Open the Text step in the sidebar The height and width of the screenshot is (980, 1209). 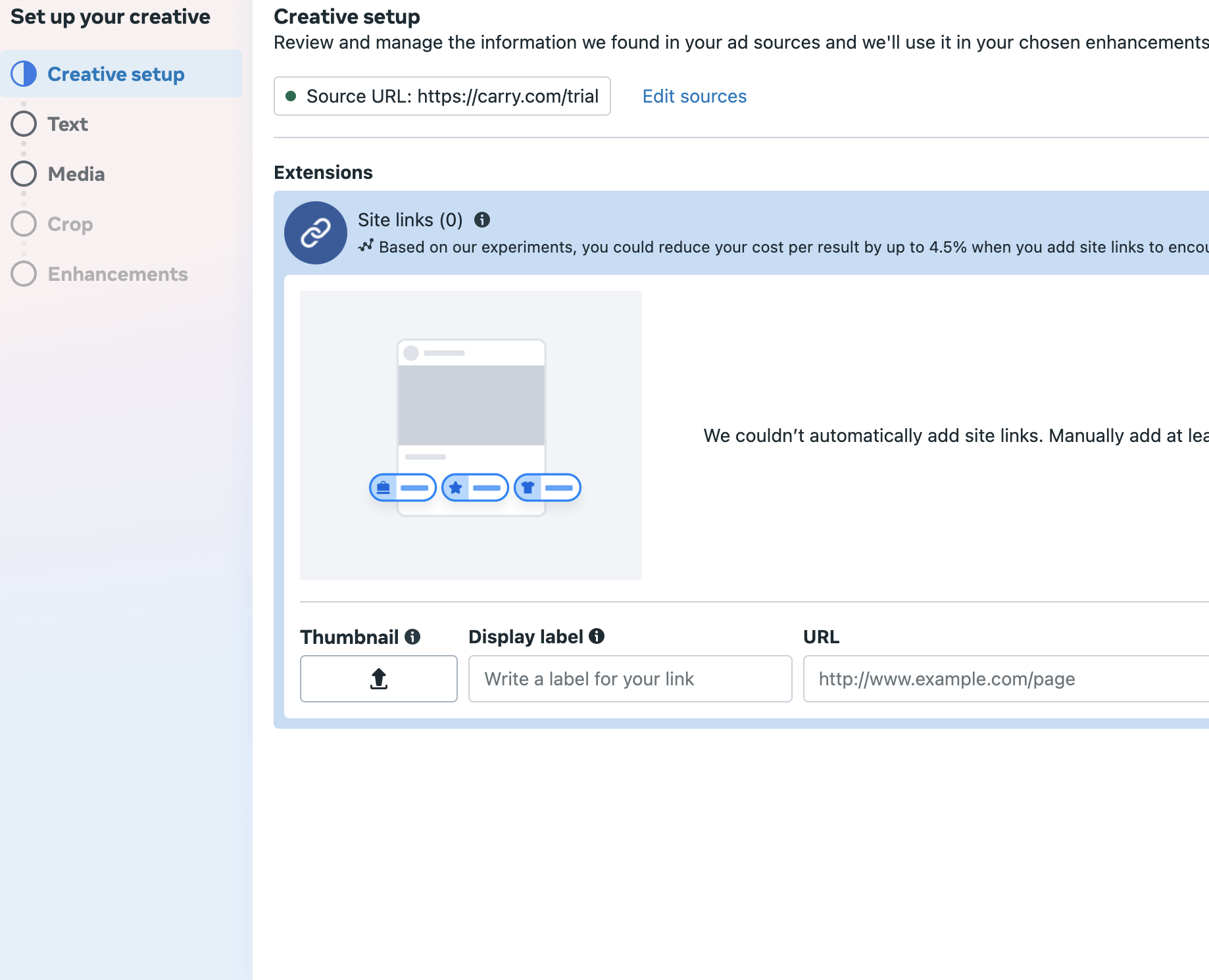click(x=67, y=124)
